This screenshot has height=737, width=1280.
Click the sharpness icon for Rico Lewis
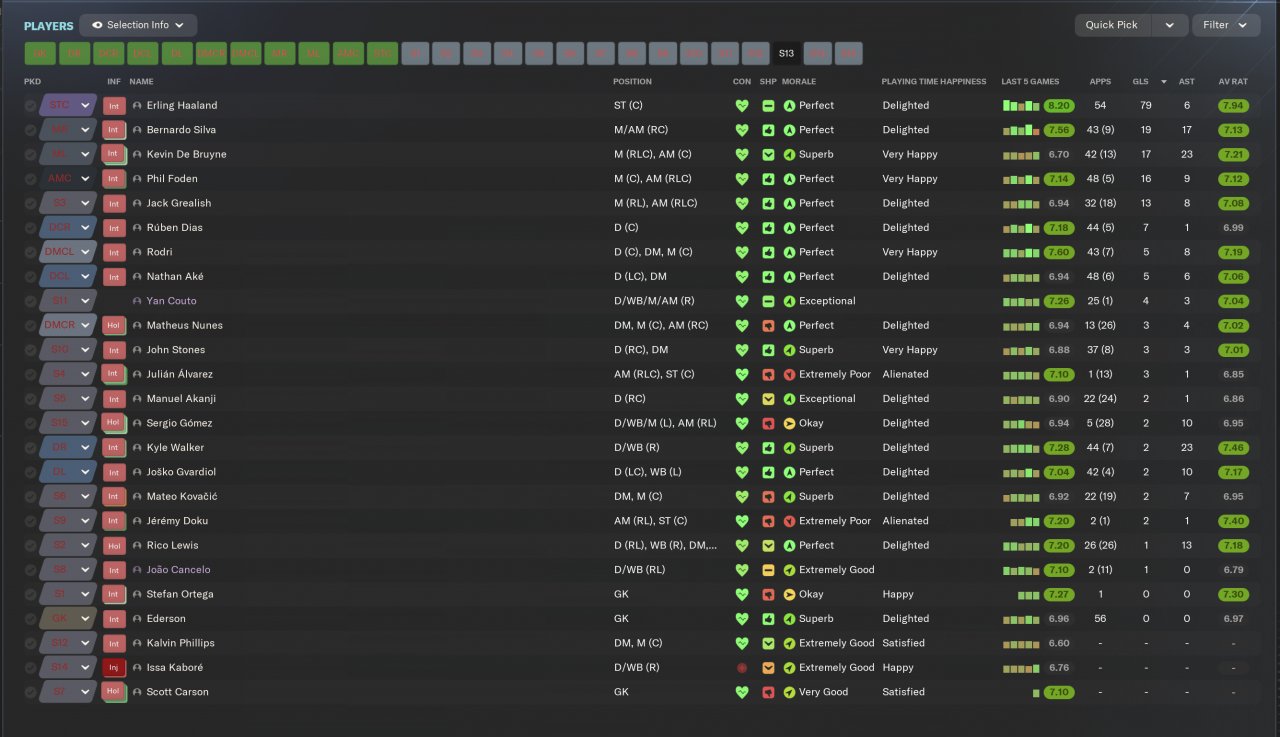(768, 545)
